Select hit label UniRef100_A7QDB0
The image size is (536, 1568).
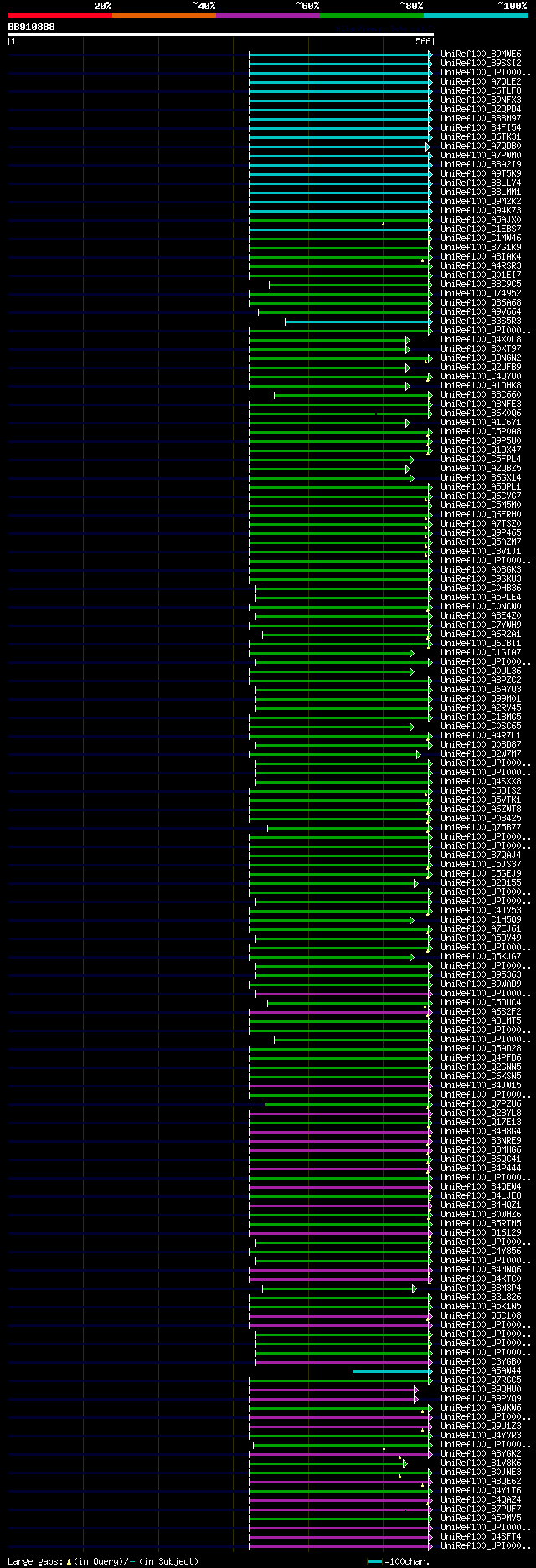pos(481,146)
